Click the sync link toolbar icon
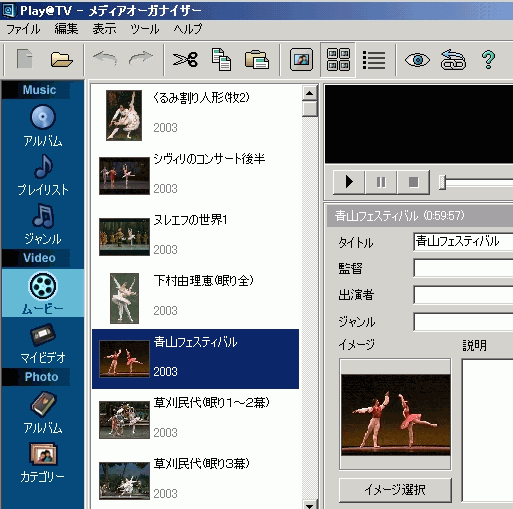The width and height of the screenshot is (513, 509). coord(453,60)
